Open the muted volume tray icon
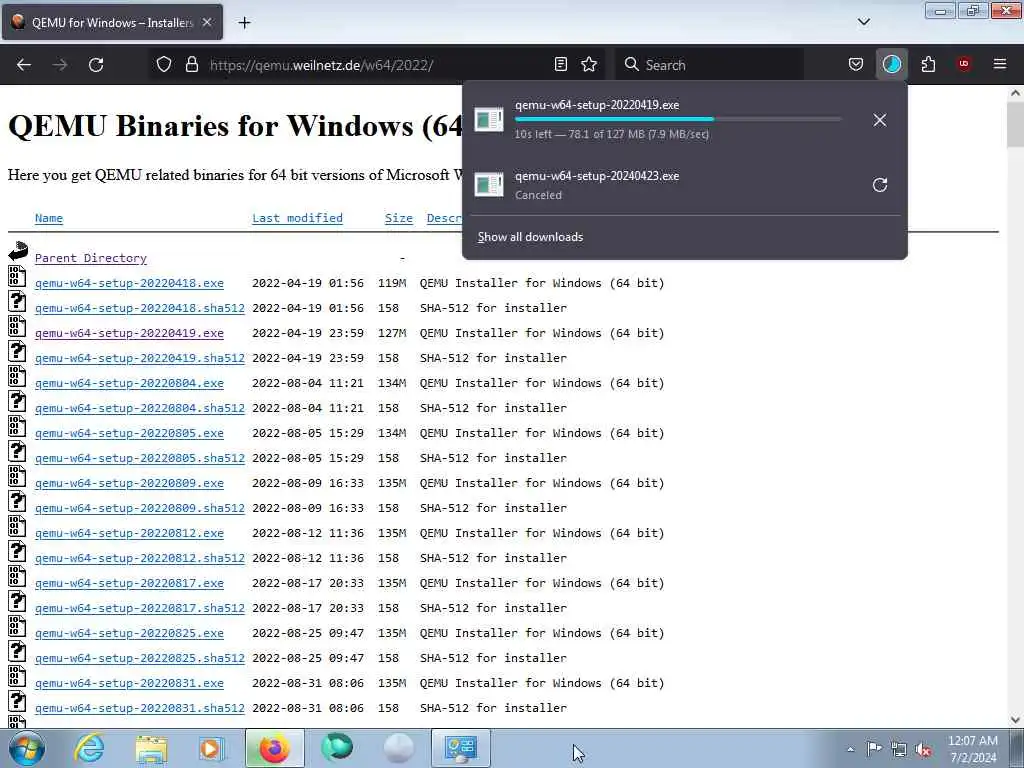 click(923, 749)
